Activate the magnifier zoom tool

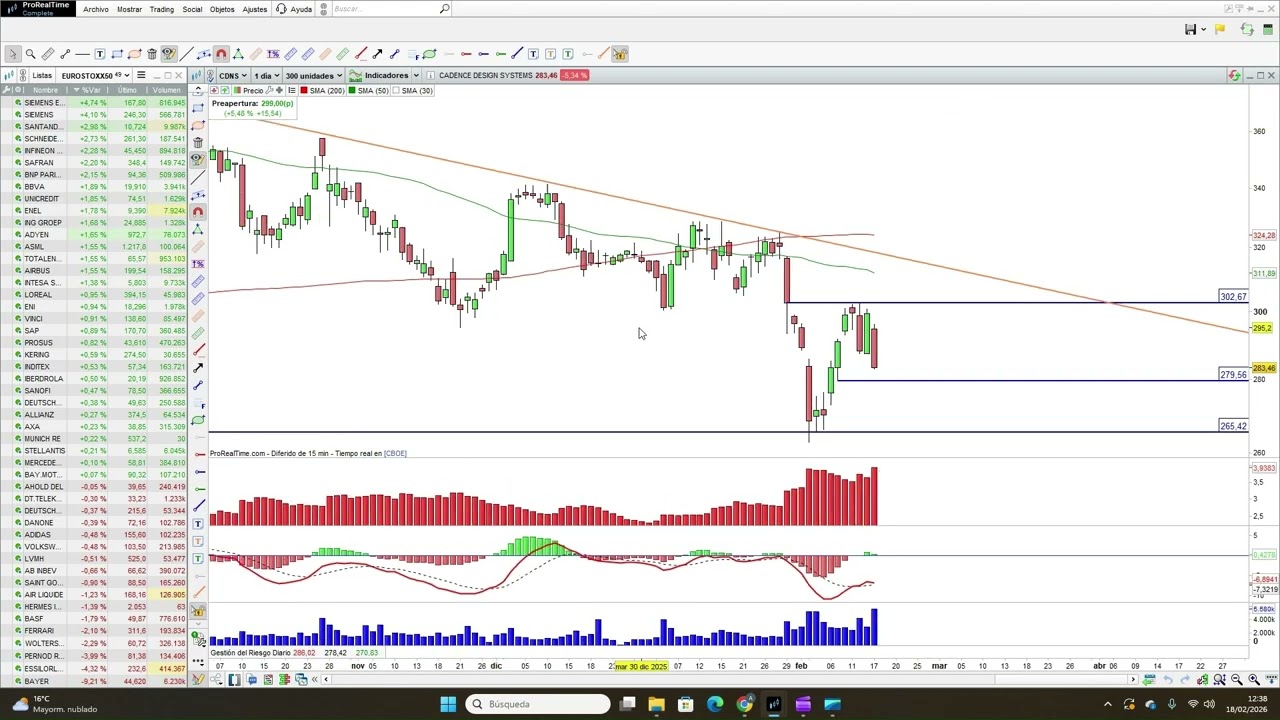(x=30, y=54)
